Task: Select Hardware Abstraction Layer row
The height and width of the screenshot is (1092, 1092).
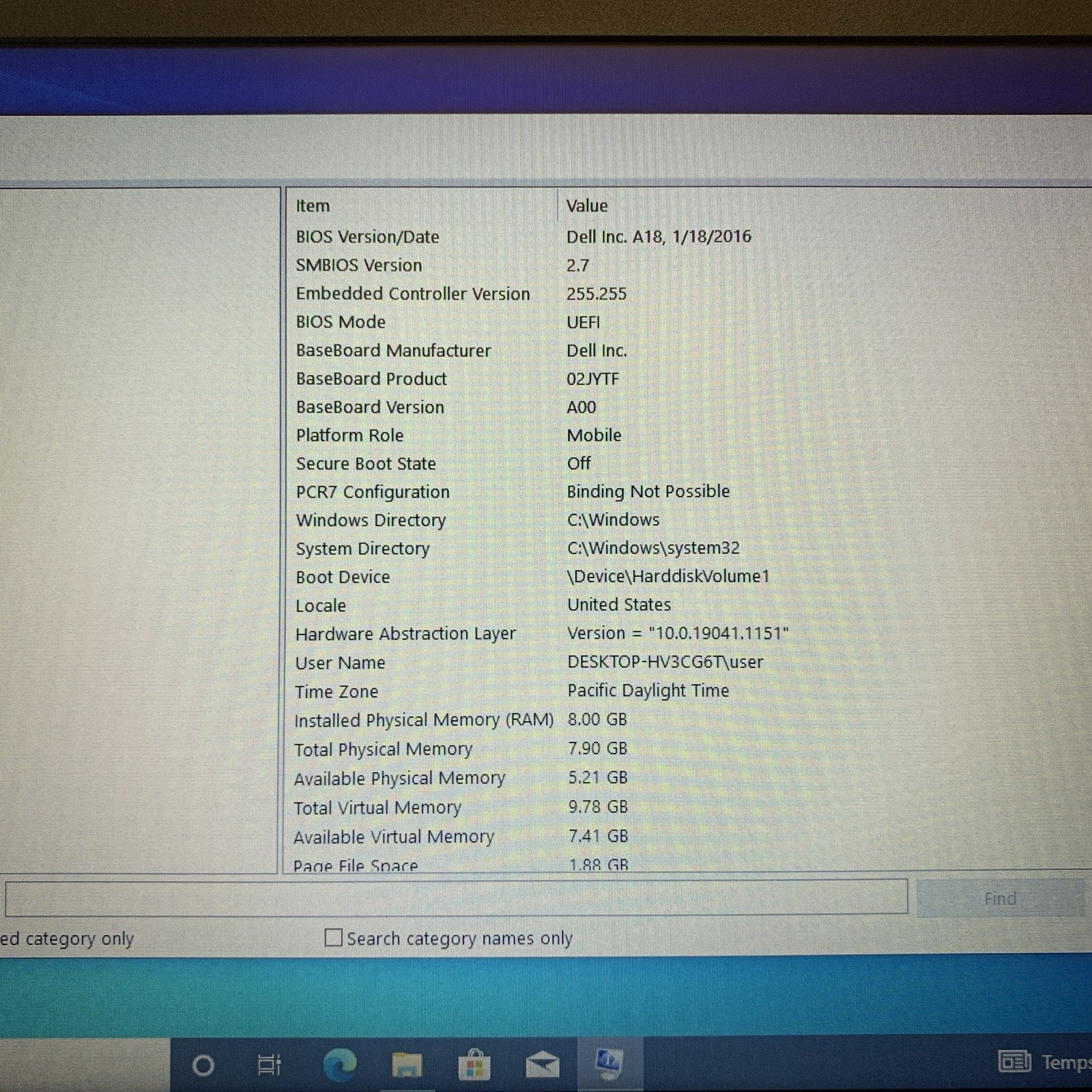Action: [x=689, y=634]
